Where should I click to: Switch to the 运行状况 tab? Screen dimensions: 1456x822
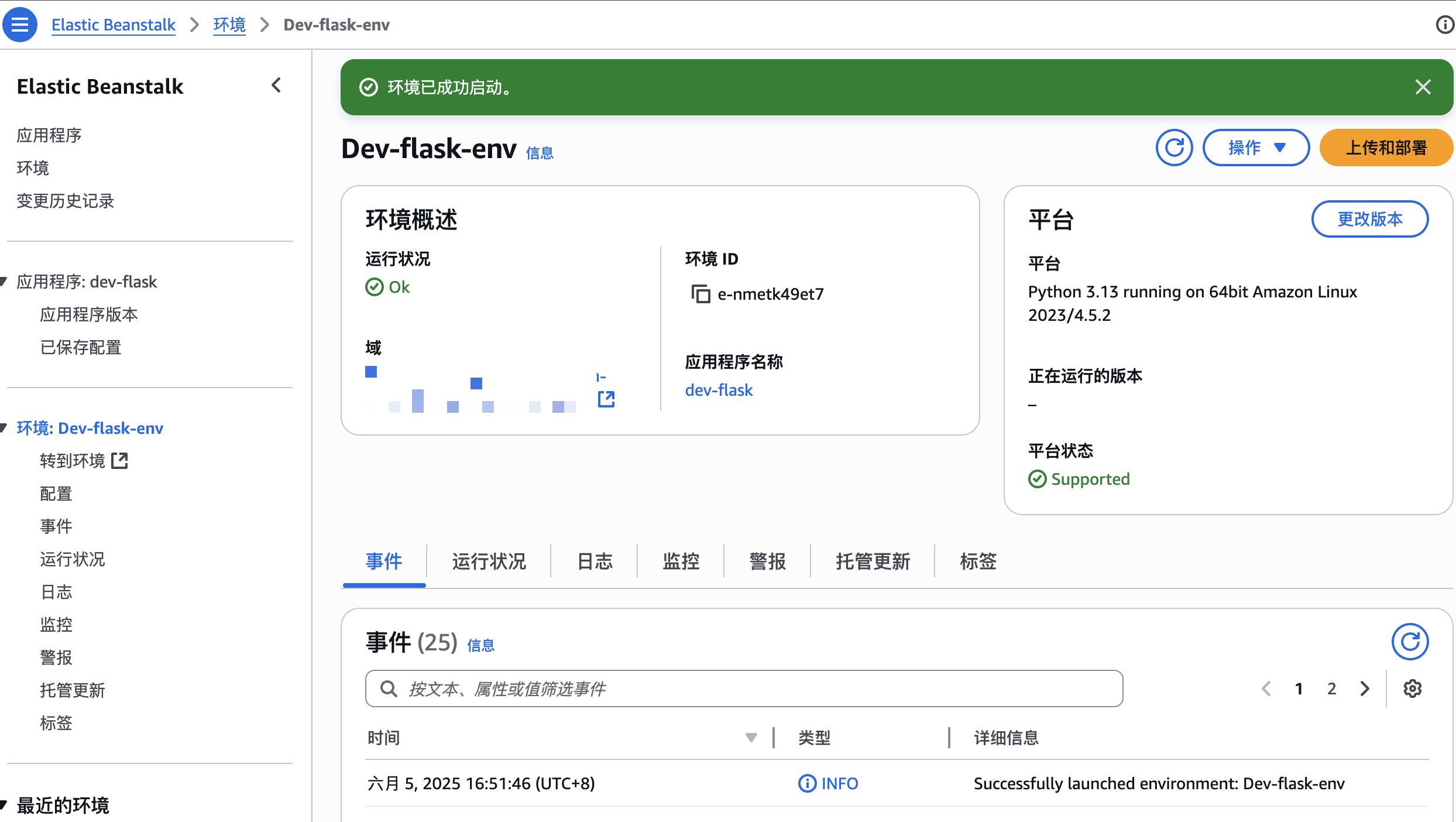pos(489,561)
